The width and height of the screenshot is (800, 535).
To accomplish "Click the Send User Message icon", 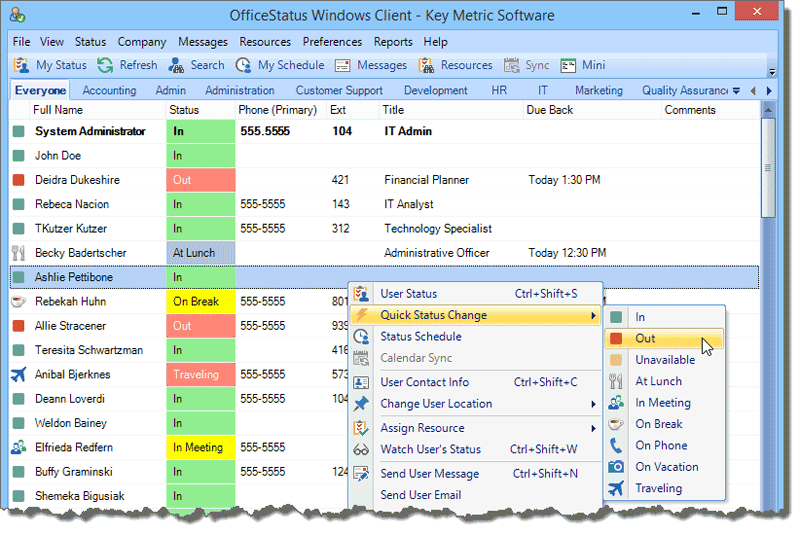I will (x=361, y=474).
